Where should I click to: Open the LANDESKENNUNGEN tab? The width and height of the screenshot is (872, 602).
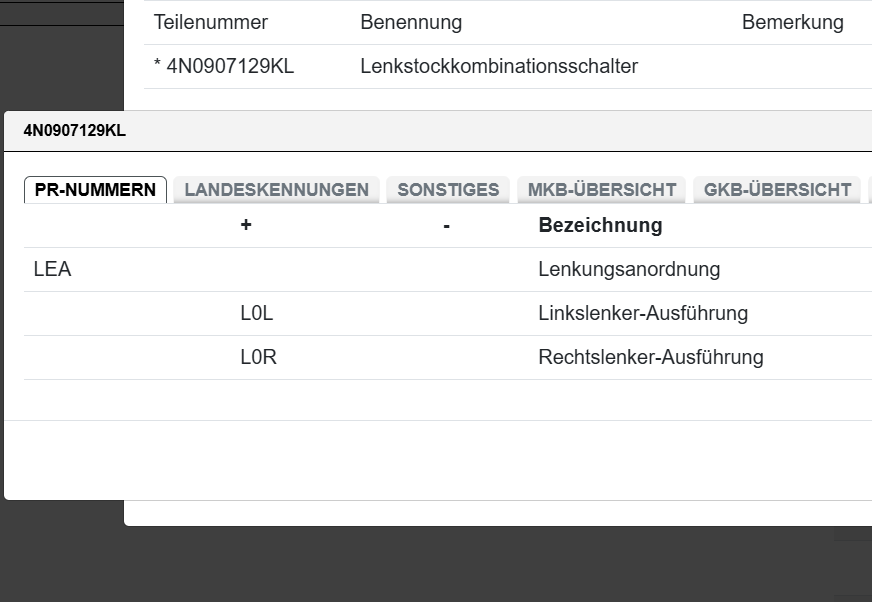(276, 190)
